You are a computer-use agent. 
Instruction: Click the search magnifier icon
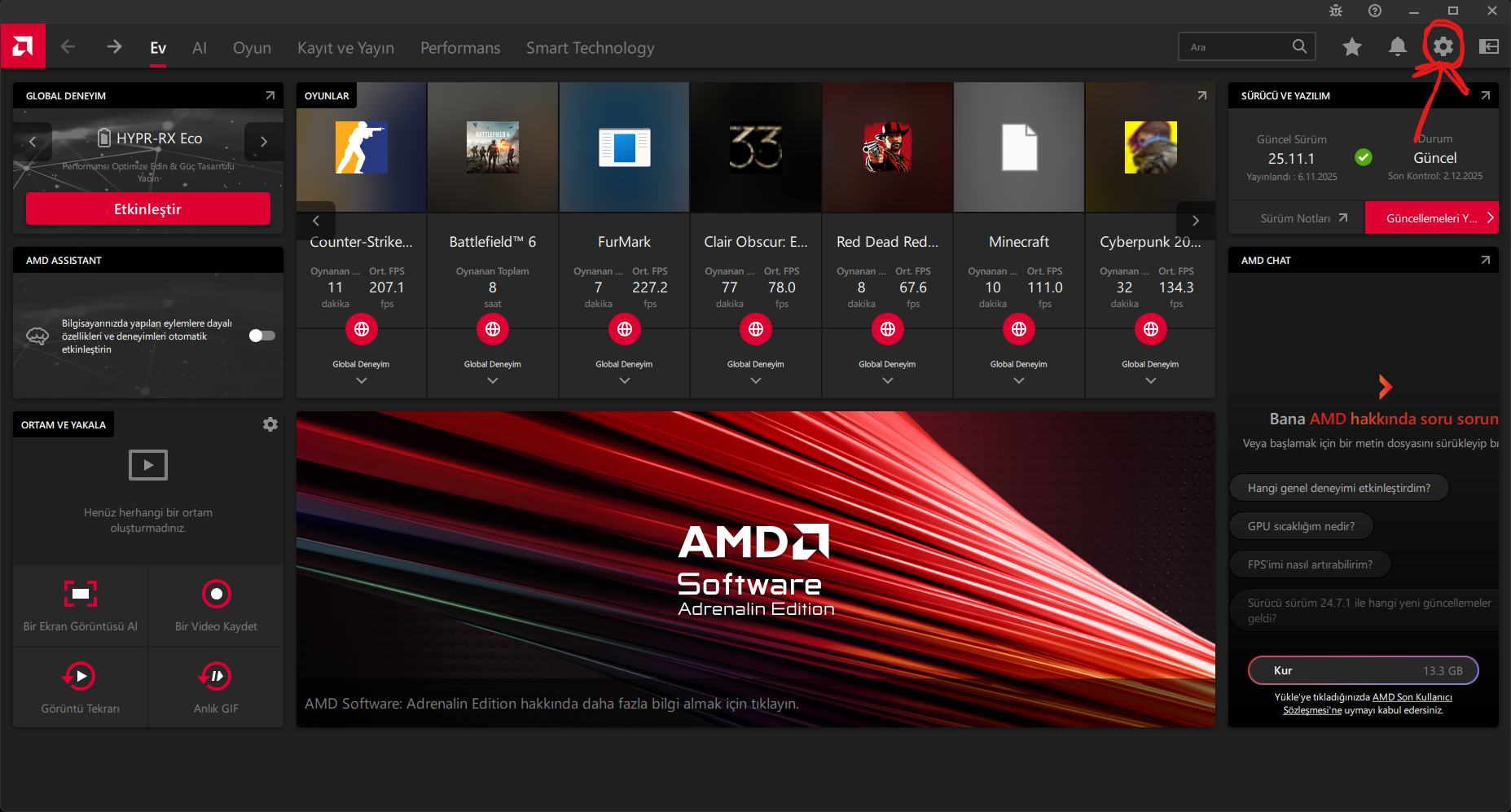click(1299, 46)
